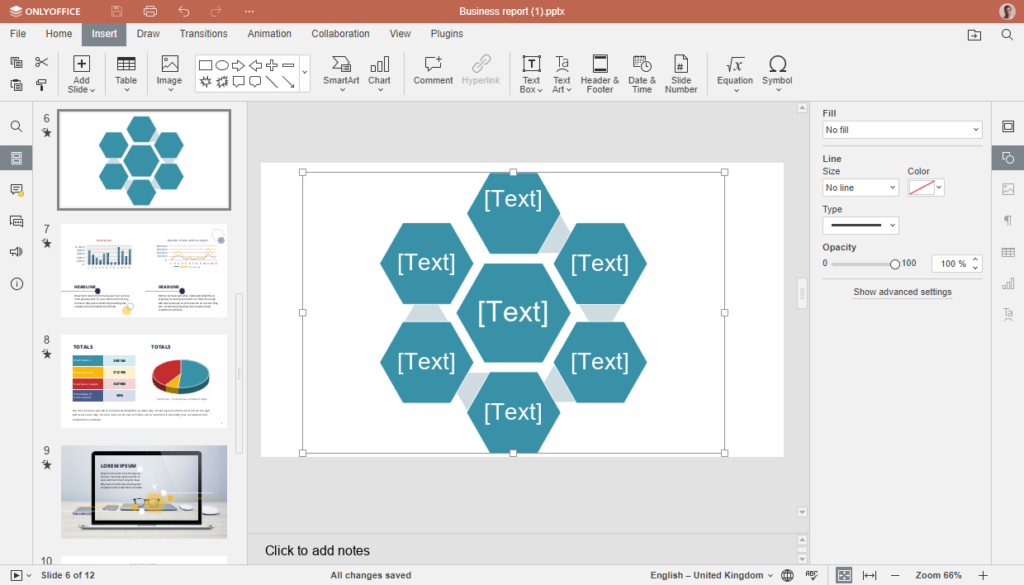Select the slide 8 thumbnail with pie chart
The width and height of the screenshot is (1024, 585).
click(143, 381)
